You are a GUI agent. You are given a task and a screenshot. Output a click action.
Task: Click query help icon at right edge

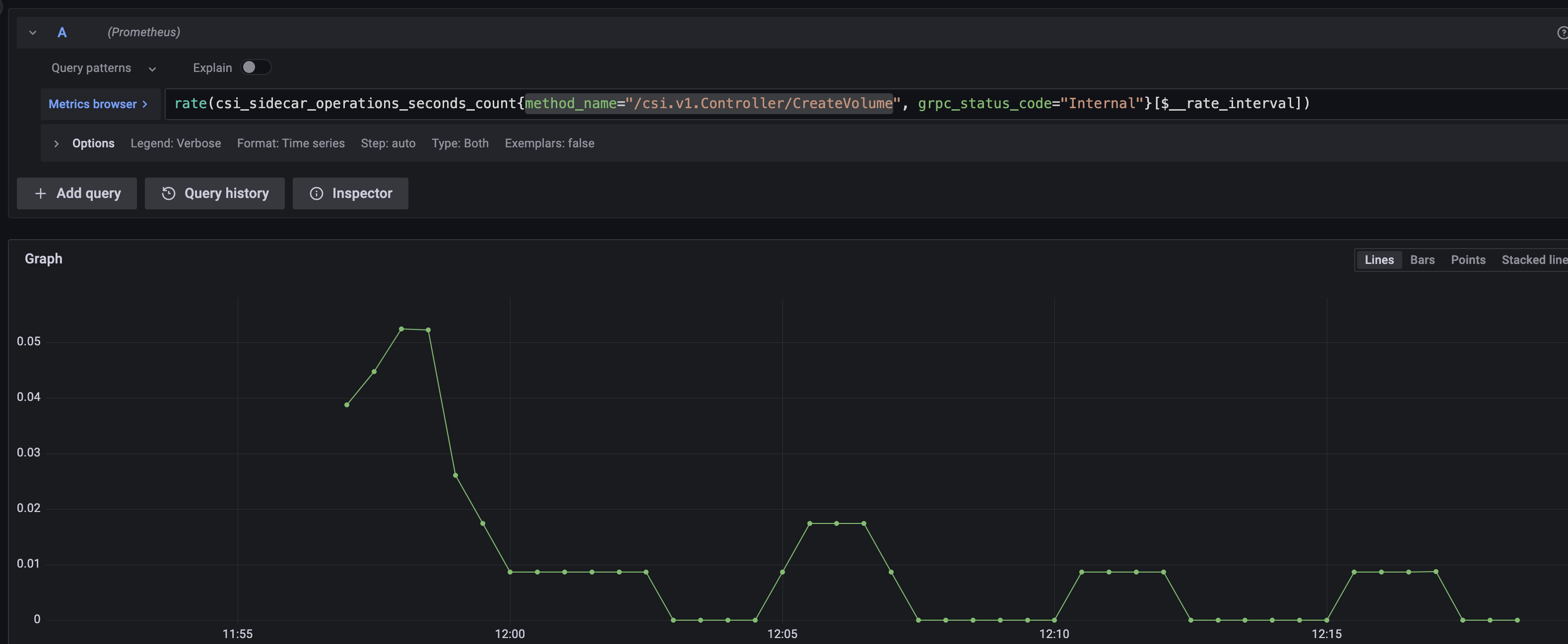tap(1562, 33)
